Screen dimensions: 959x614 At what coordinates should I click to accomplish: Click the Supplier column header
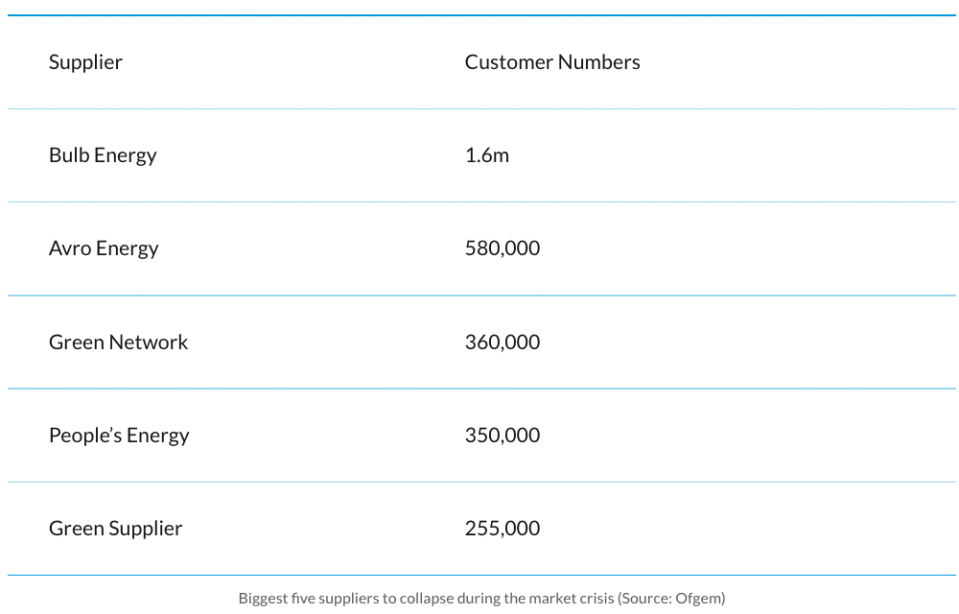point(86,62)
